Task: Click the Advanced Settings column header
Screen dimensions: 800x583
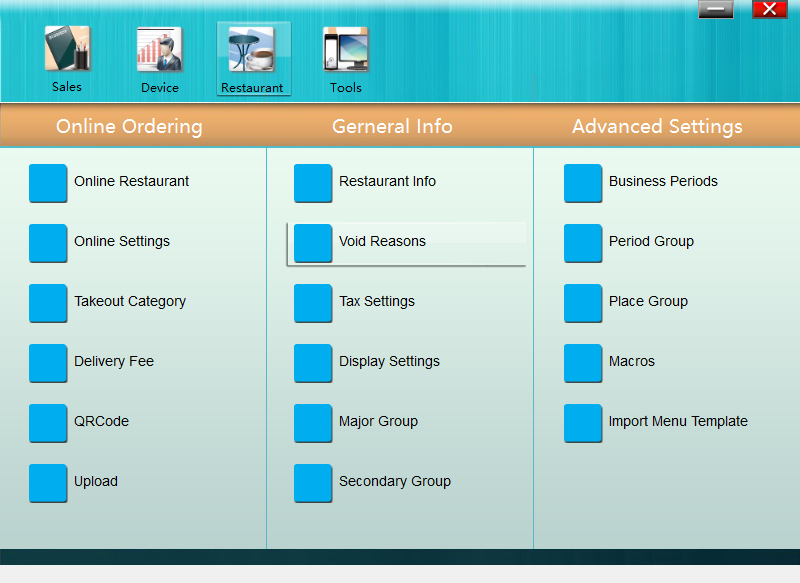Action: click(657, 126)
